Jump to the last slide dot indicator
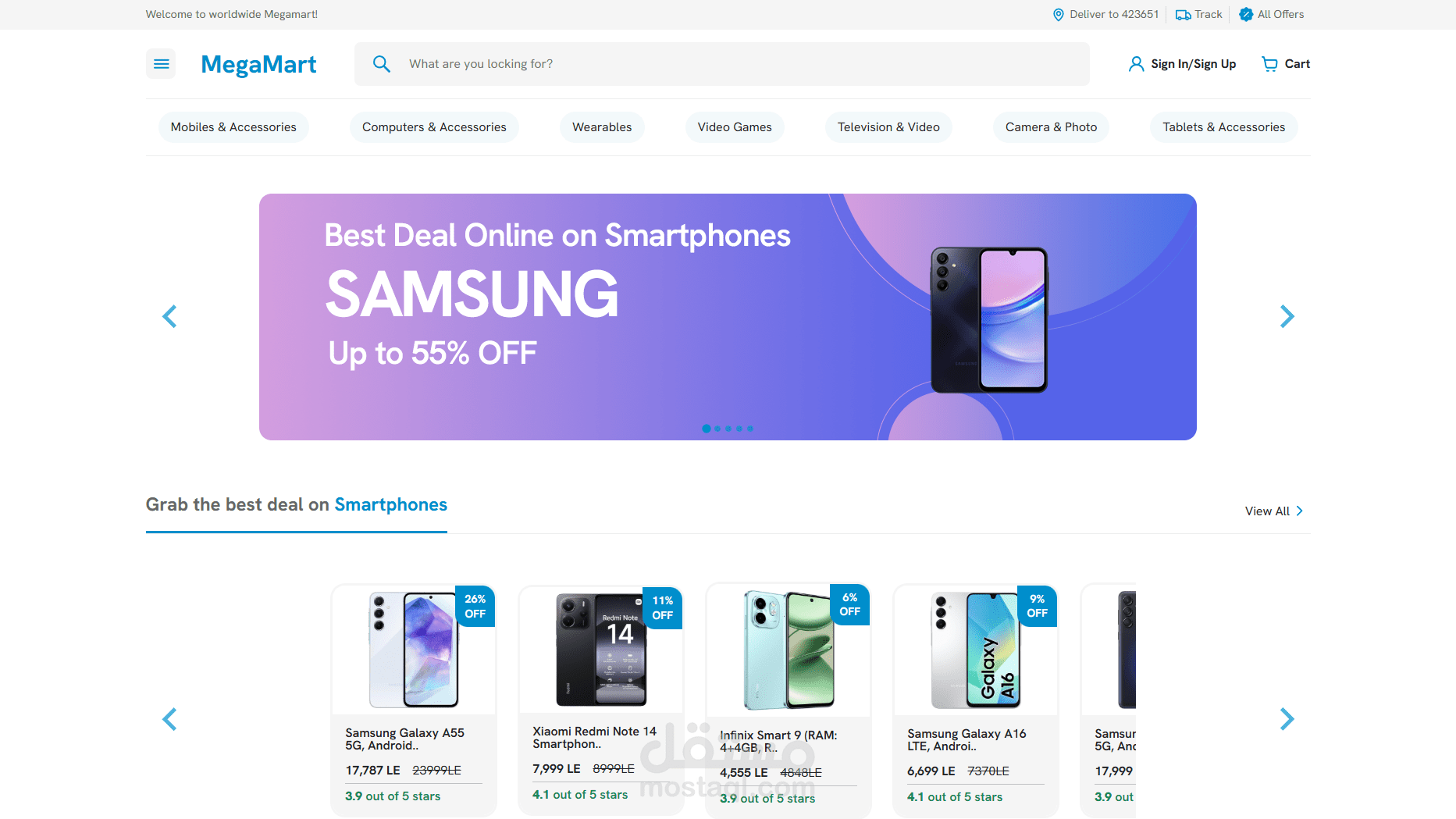Screen dimensions: 1456x819 [749, 429]
